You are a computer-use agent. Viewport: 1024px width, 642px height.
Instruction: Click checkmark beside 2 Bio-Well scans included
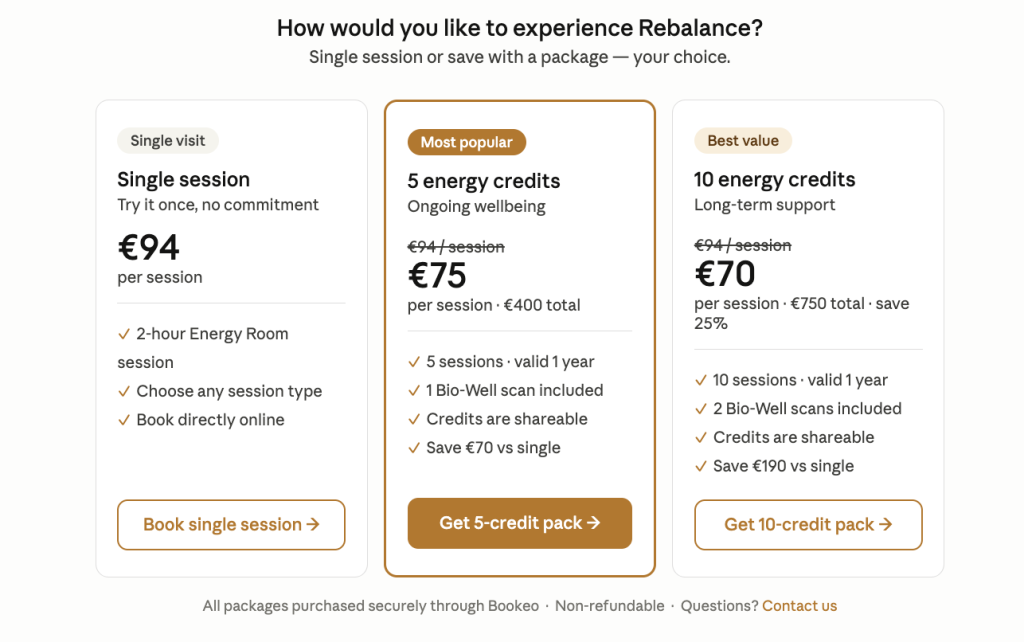click(701, 409)
